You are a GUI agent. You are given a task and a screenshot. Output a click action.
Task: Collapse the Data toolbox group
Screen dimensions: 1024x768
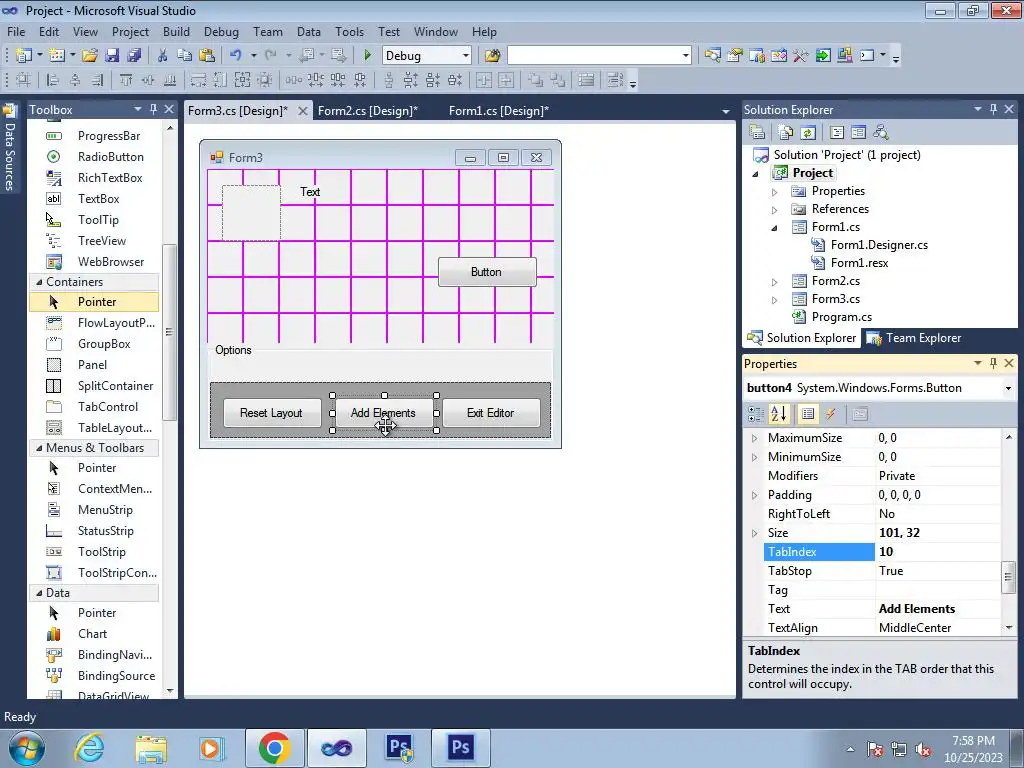39,592
